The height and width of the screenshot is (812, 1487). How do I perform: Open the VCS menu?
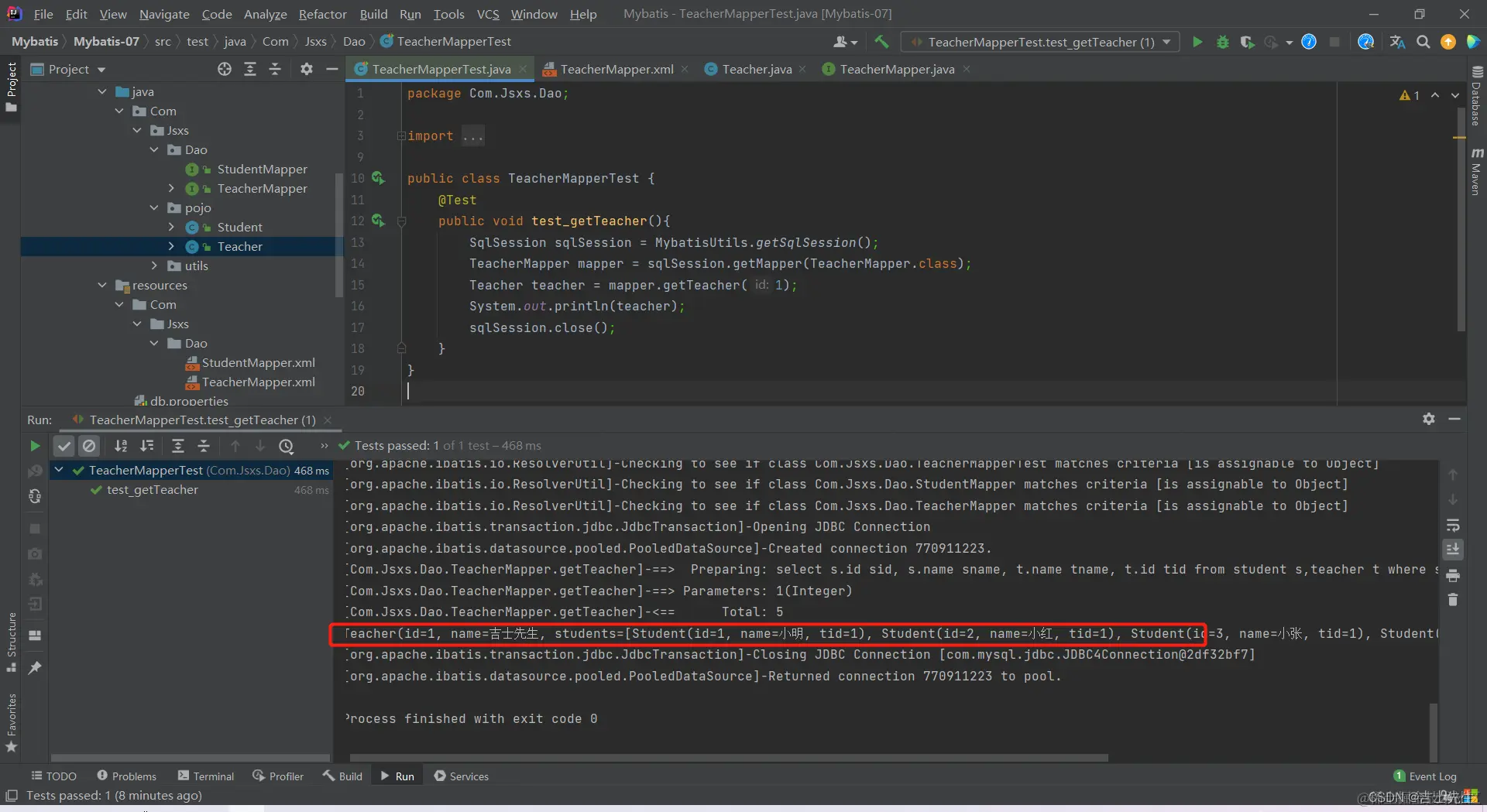pyautogui.click(x=488, y=14)
